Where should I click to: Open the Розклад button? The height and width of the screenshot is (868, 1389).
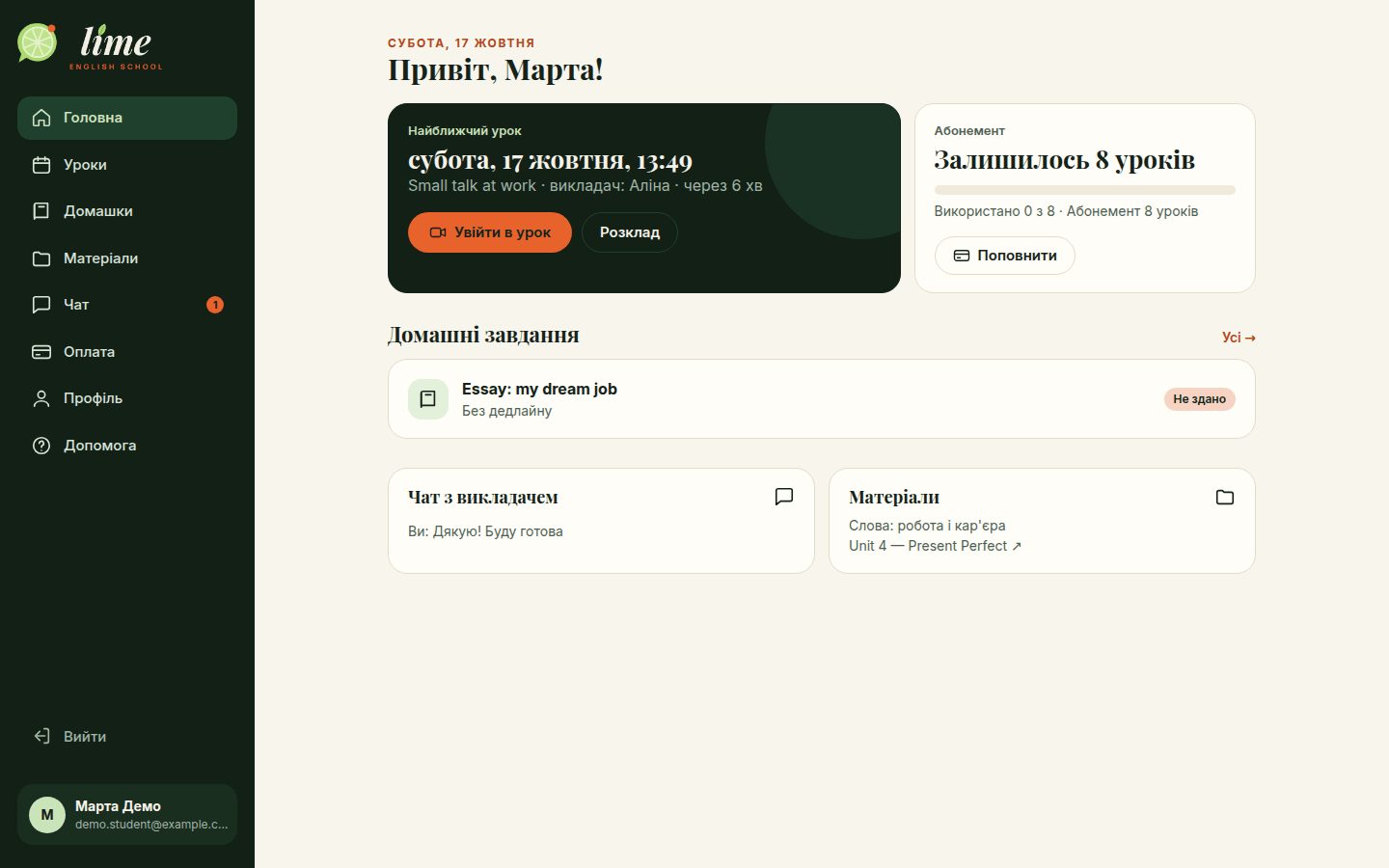(630, 232)
